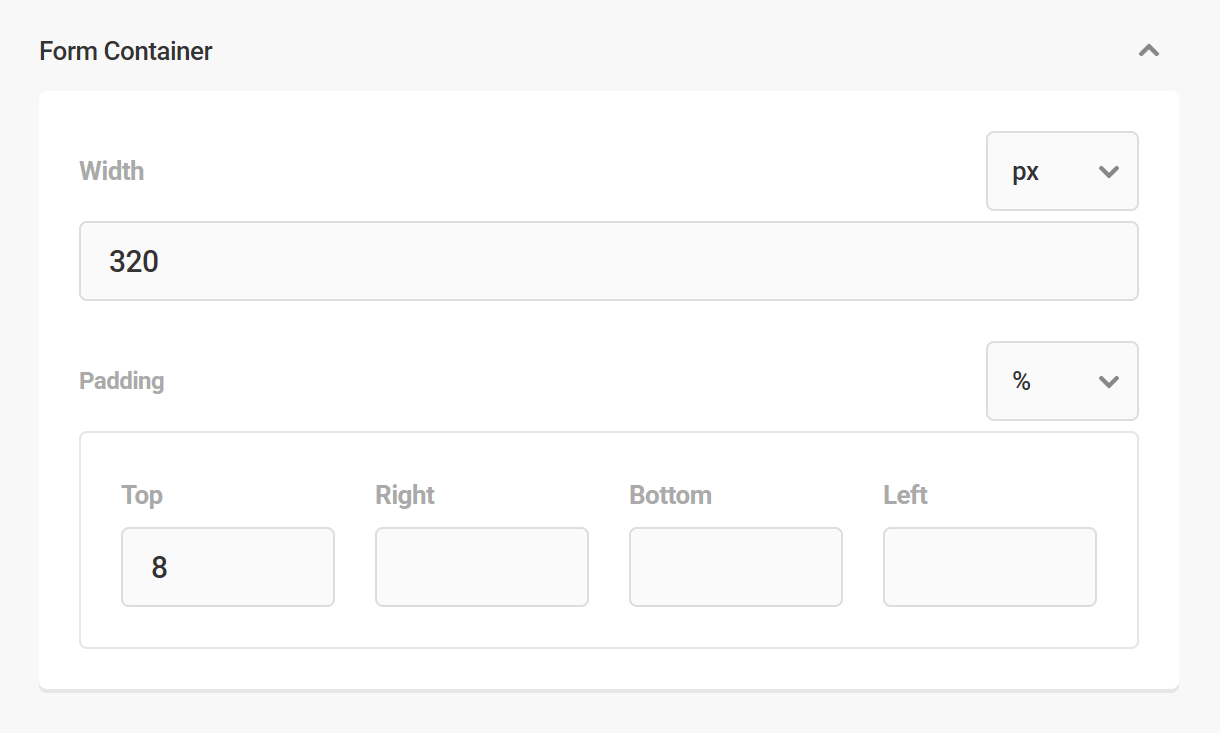This screenshot has height=733, width=1220.
Task: Click the upward chevron icon beside Form Container
Action: (1148, 50)
